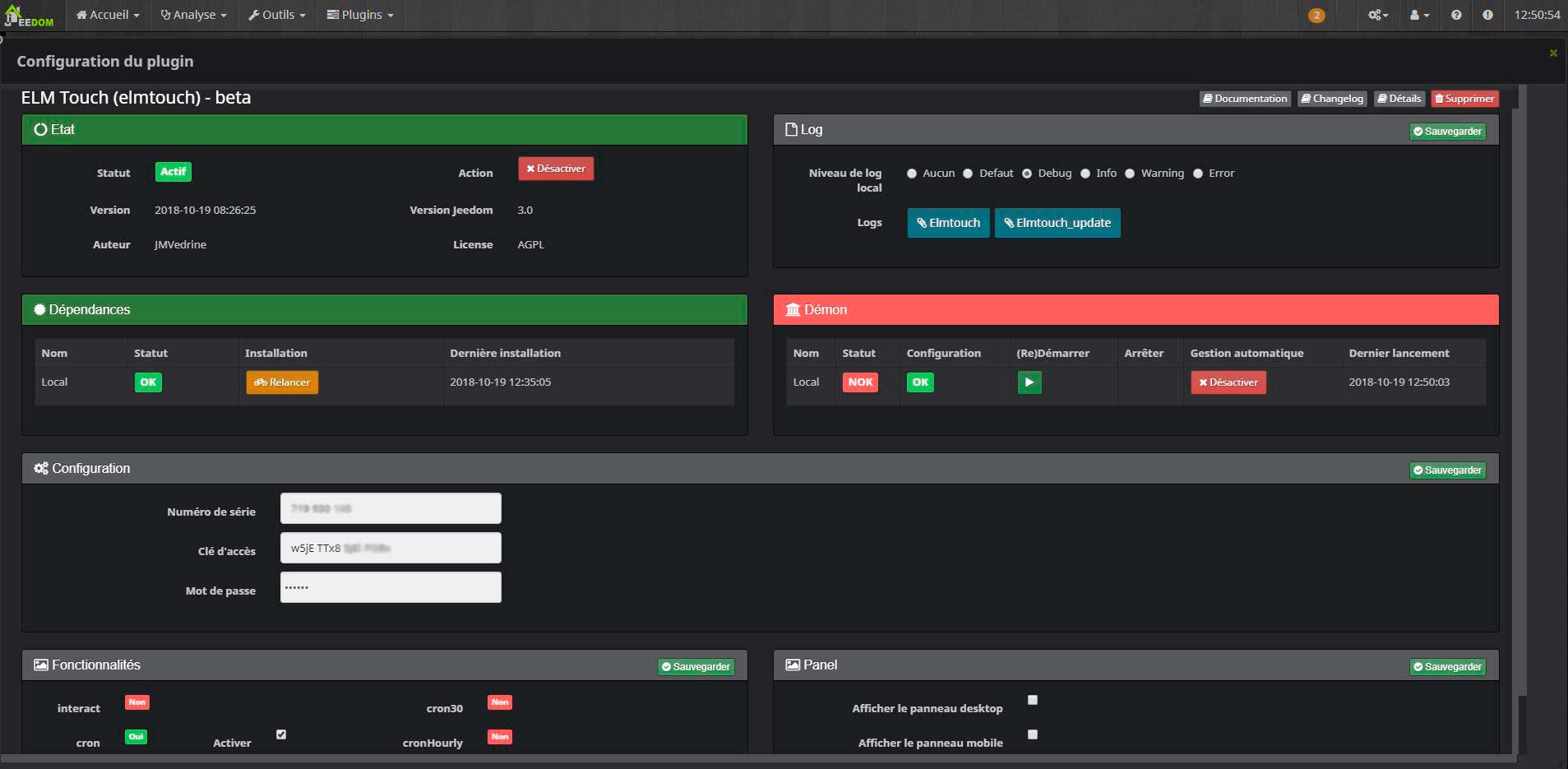Enable Afficher le panneau desktop

[1033, 700]
